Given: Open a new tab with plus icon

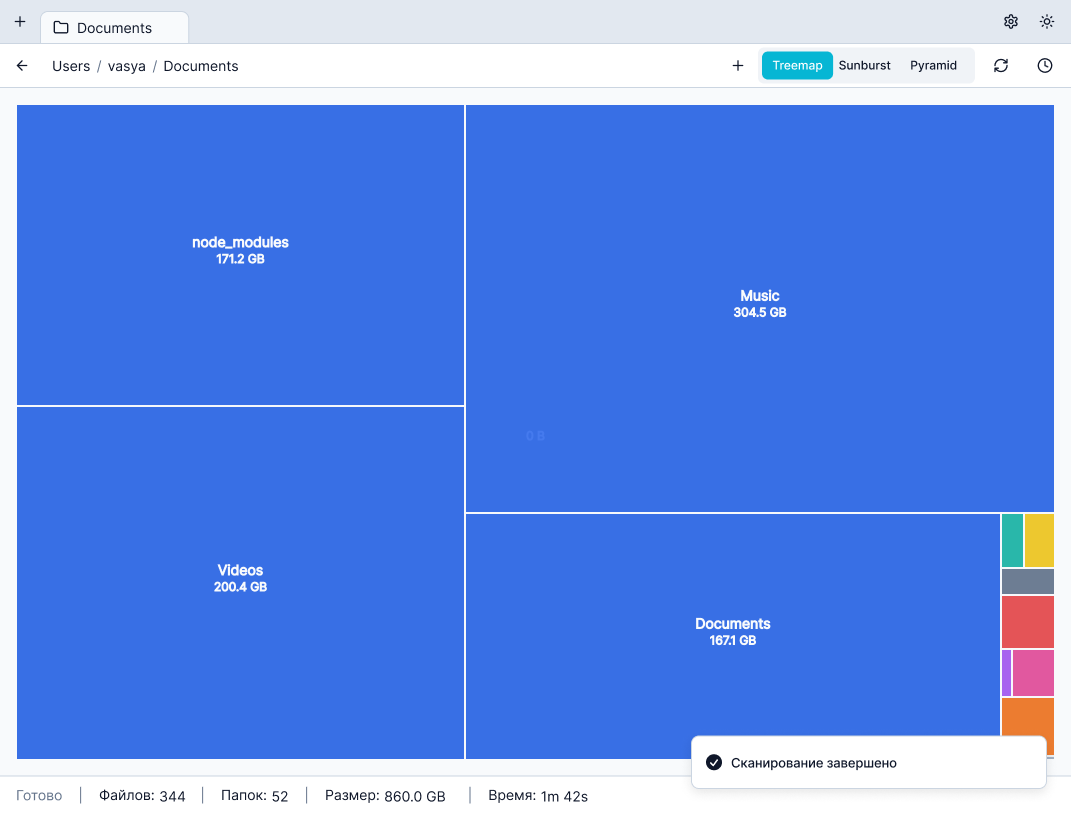Looking at the screenshot, I should click(20, 21).
